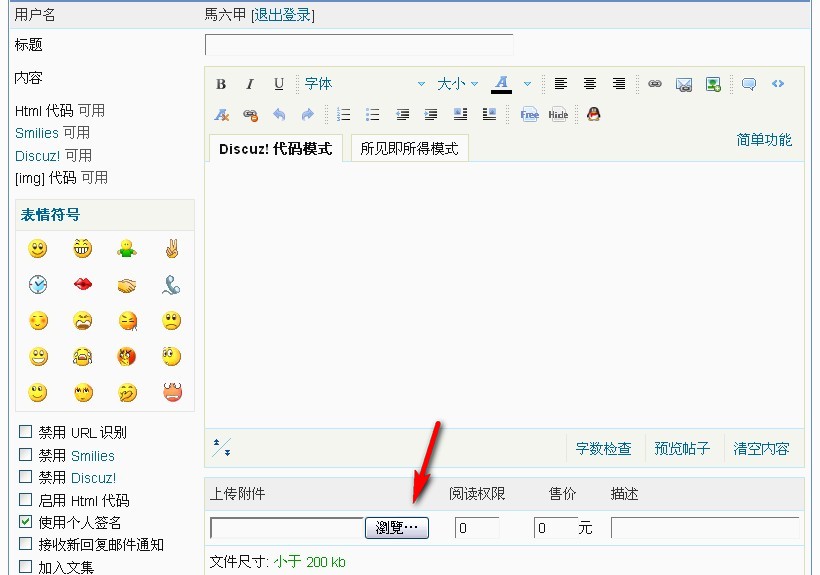Uncheck 使用个人签名 checkbox
Image resolution: width=820 pixels, height=575 pixels.
pyautogui.click(x=26, y=522)
